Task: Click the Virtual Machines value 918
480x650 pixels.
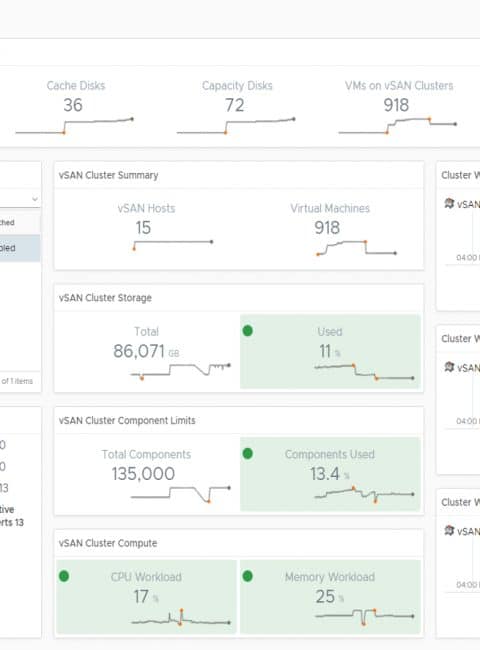Action: (x=327, y=228)
